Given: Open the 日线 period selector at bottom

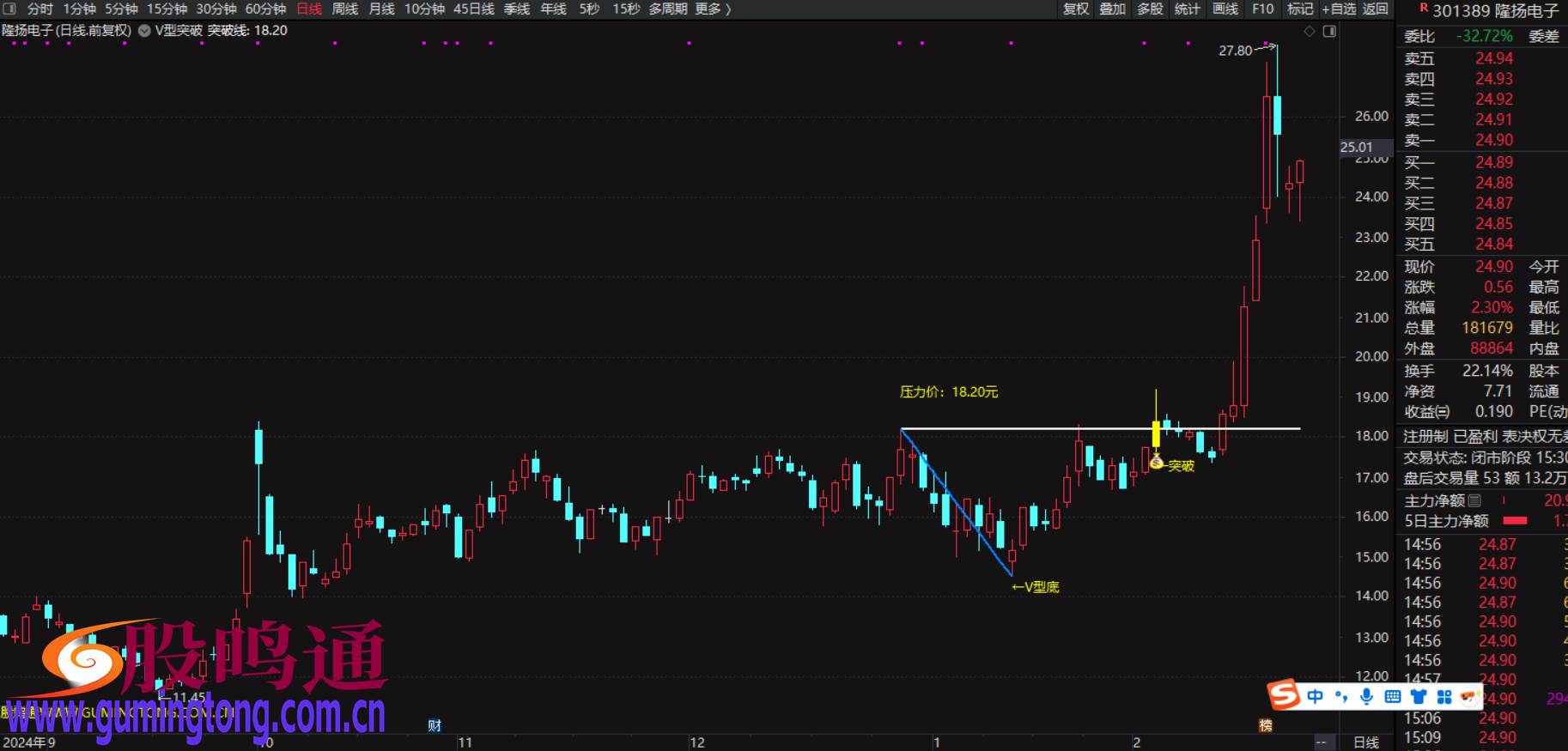Looking at the screenshot, I should click(x=1365, y=742).
